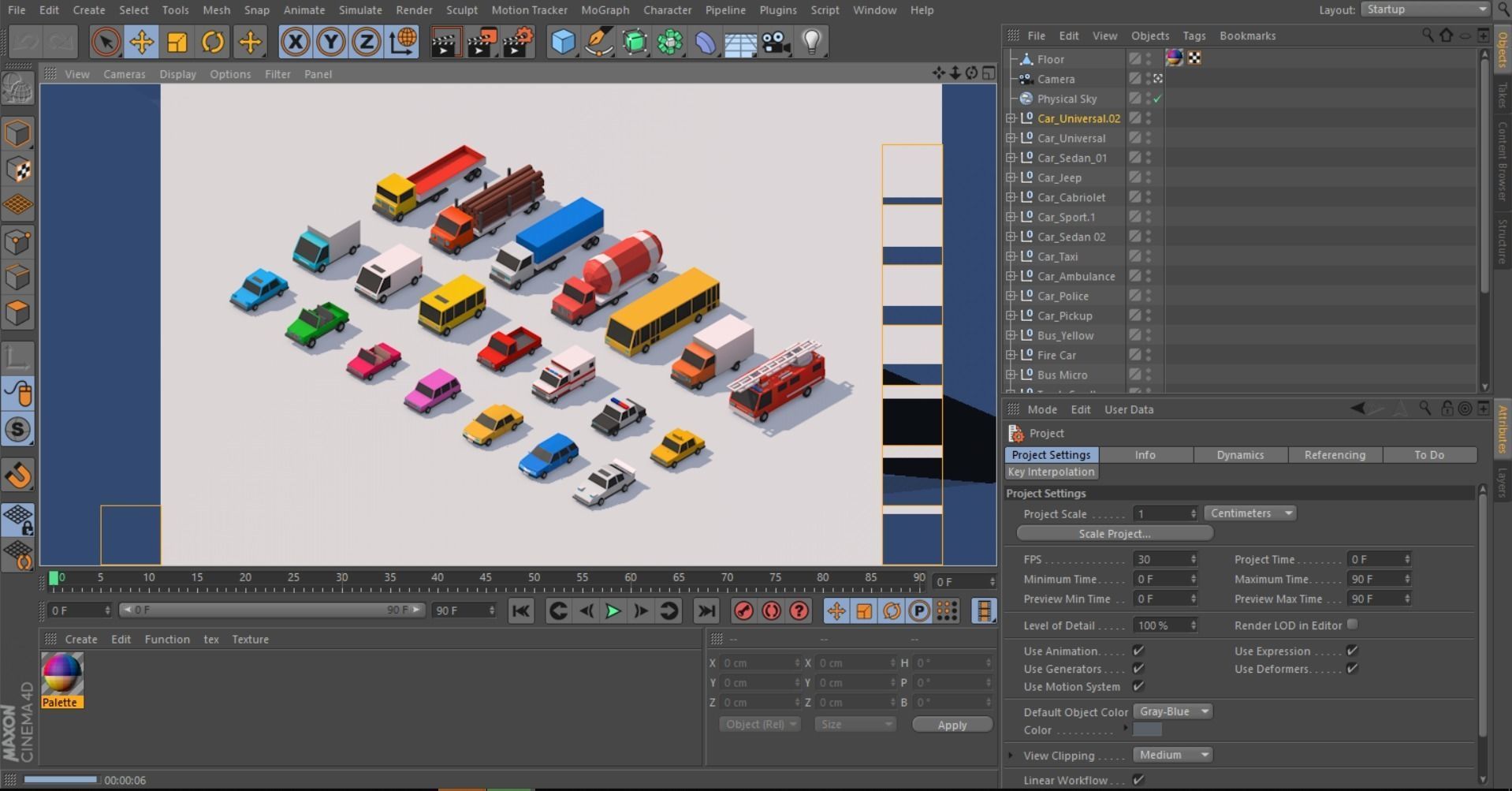
Task: Select the Live Selection arrow tool
Action: click(x=106, y=42)
